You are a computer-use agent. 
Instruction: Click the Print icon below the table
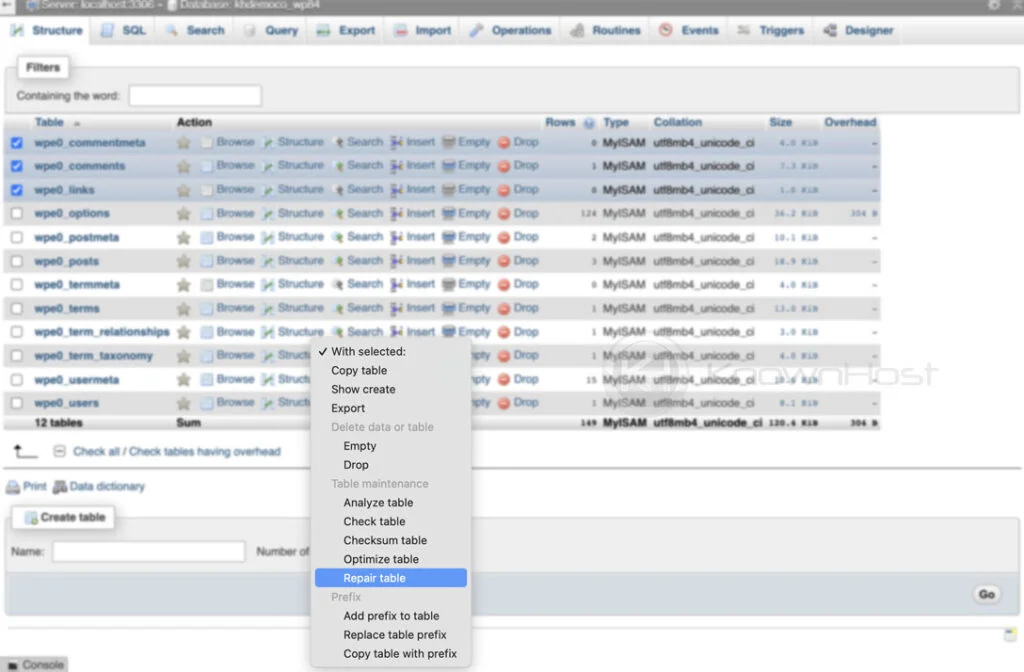pyautogui.click(x=13, y=487)
